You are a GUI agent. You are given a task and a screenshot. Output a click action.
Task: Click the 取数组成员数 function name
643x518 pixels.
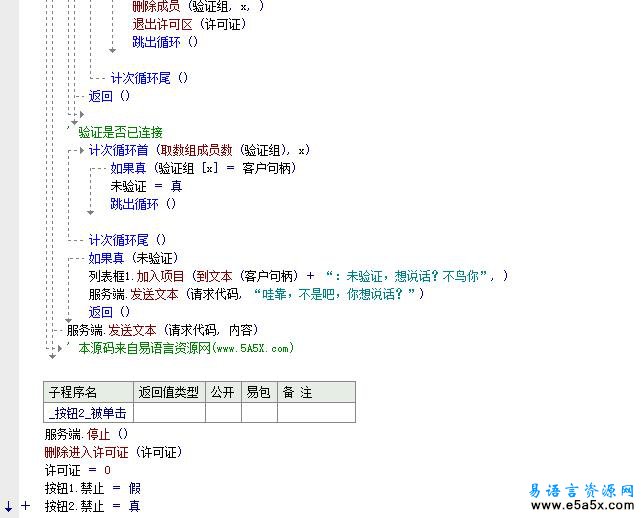tap(196, 151)
